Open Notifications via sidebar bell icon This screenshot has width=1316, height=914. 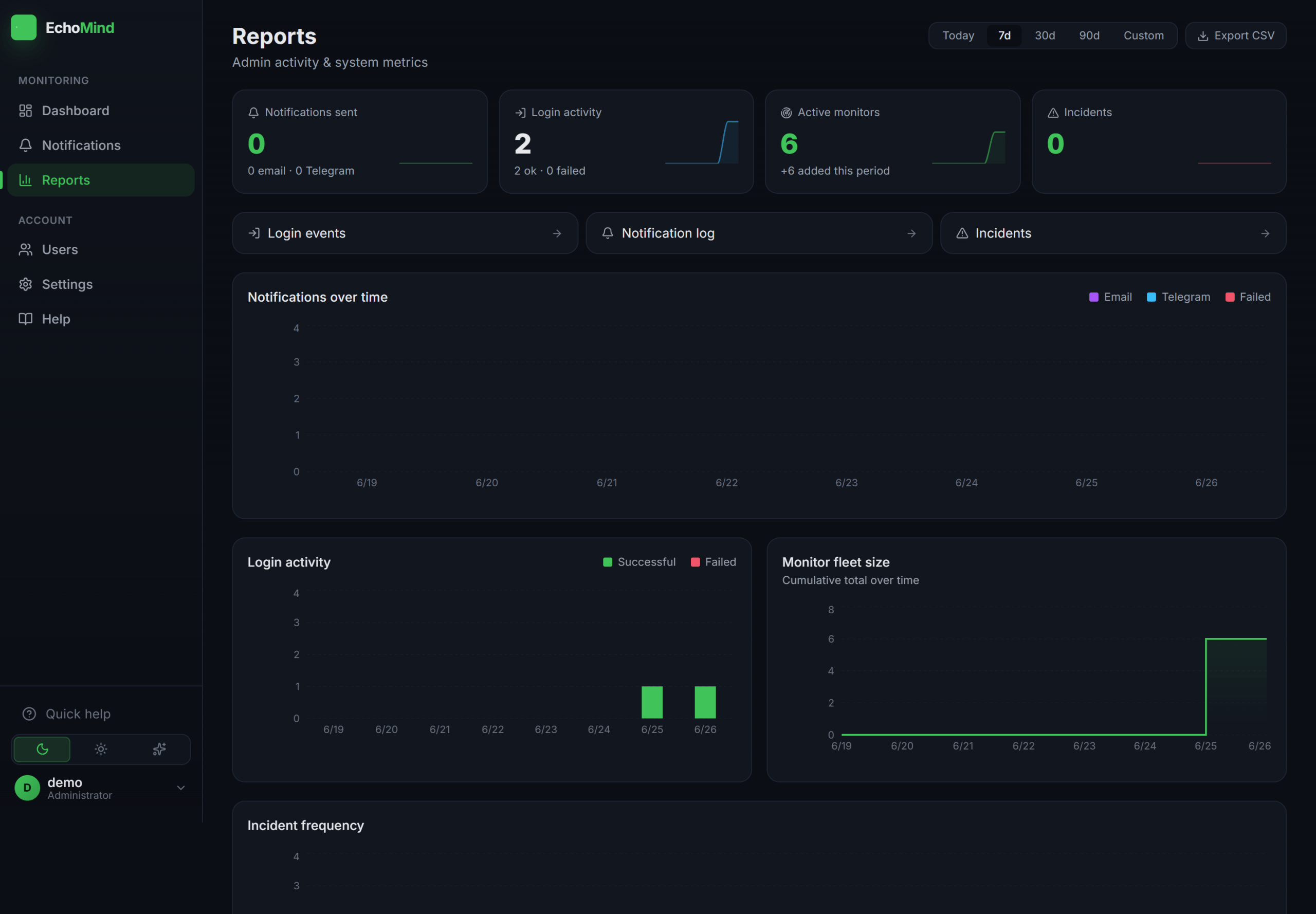[x=25, y=145]
